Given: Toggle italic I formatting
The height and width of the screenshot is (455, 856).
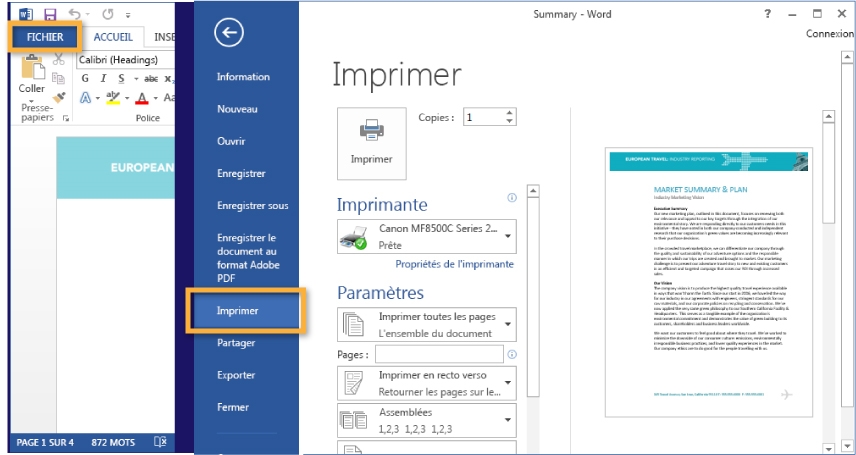Looking at the screenshot, I should pos(103,79).
